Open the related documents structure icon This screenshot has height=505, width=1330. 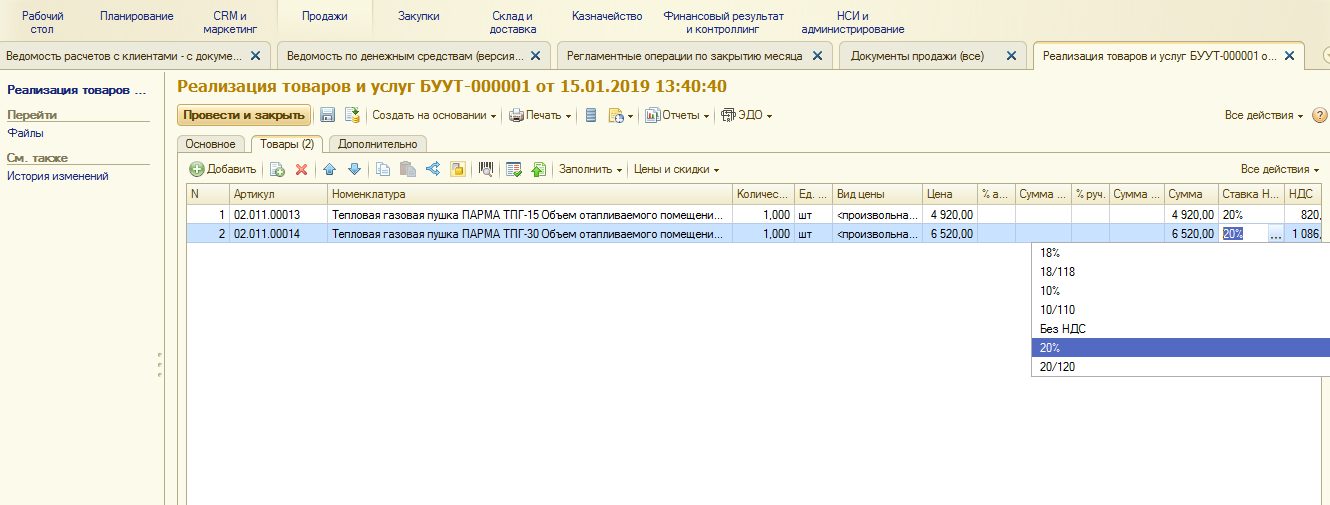[x=591, y=115]
